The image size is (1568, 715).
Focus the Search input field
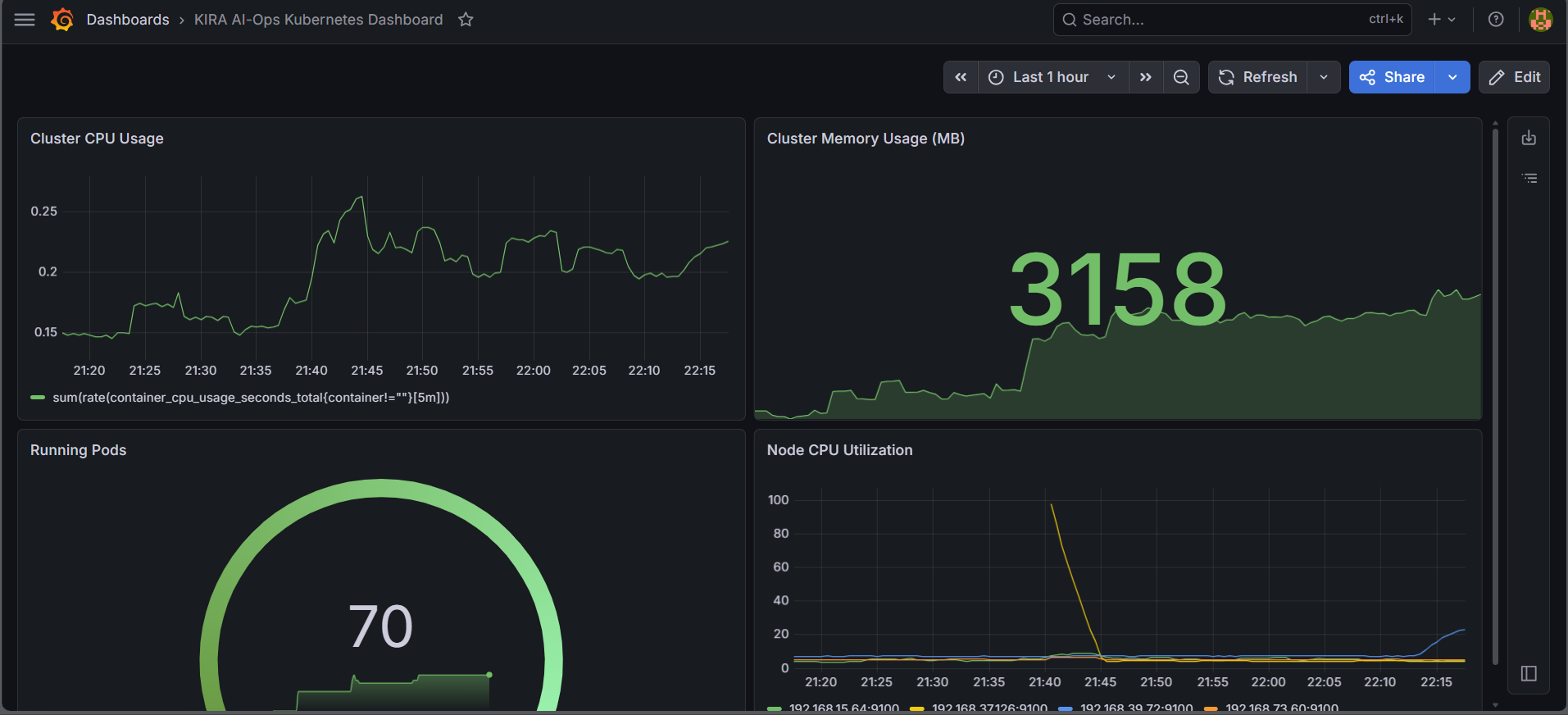coord(1232,20)
